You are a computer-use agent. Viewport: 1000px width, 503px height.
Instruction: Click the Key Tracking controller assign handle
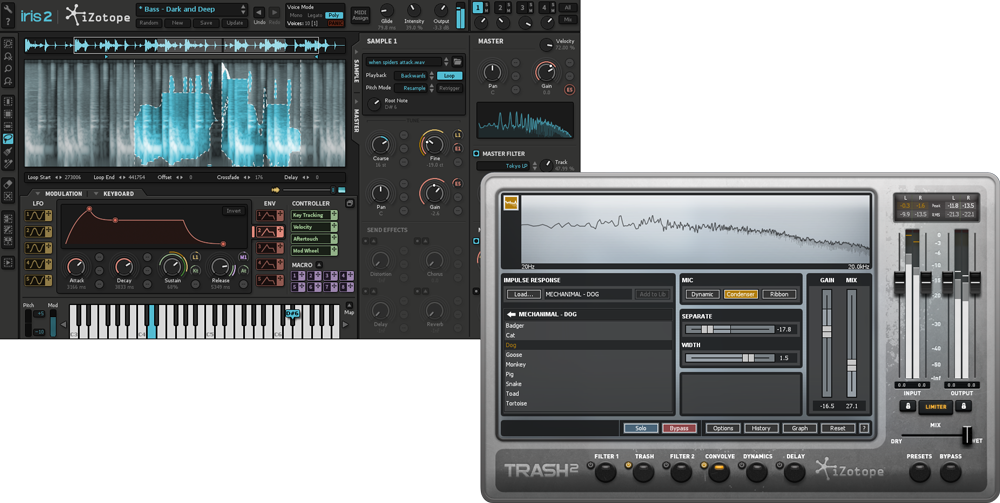334,215
